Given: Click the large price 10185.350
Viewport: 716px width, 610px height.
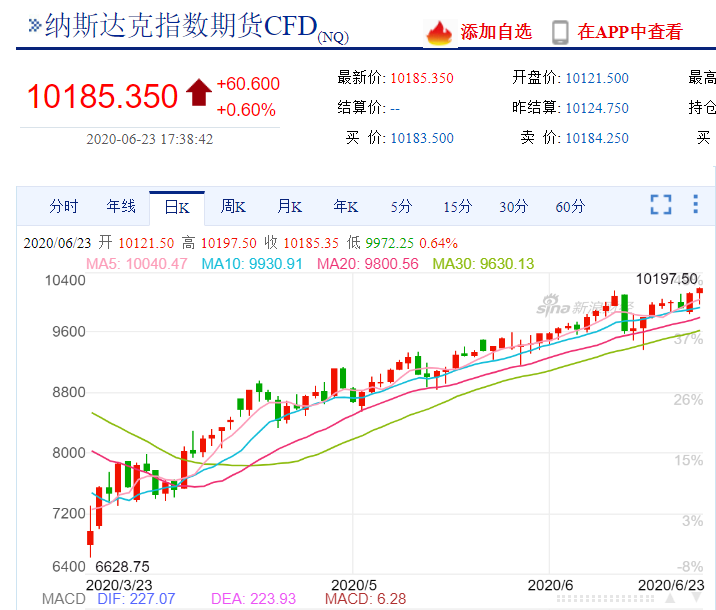Looking at the screenshot, I should 102,96.
